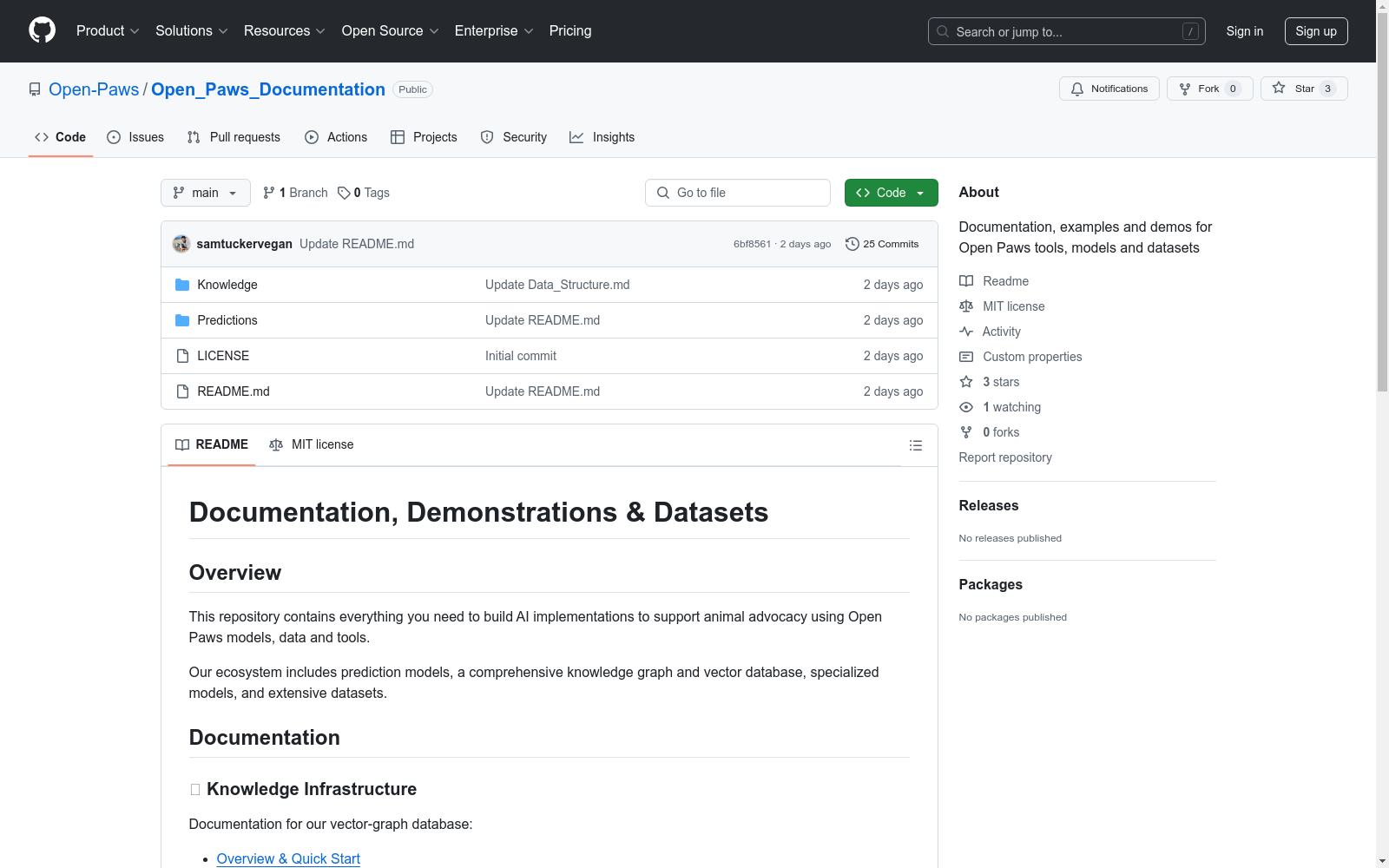Click the Readme book icon in About
The width and height of the screenshot is (1389, 868).
point(966,281)
